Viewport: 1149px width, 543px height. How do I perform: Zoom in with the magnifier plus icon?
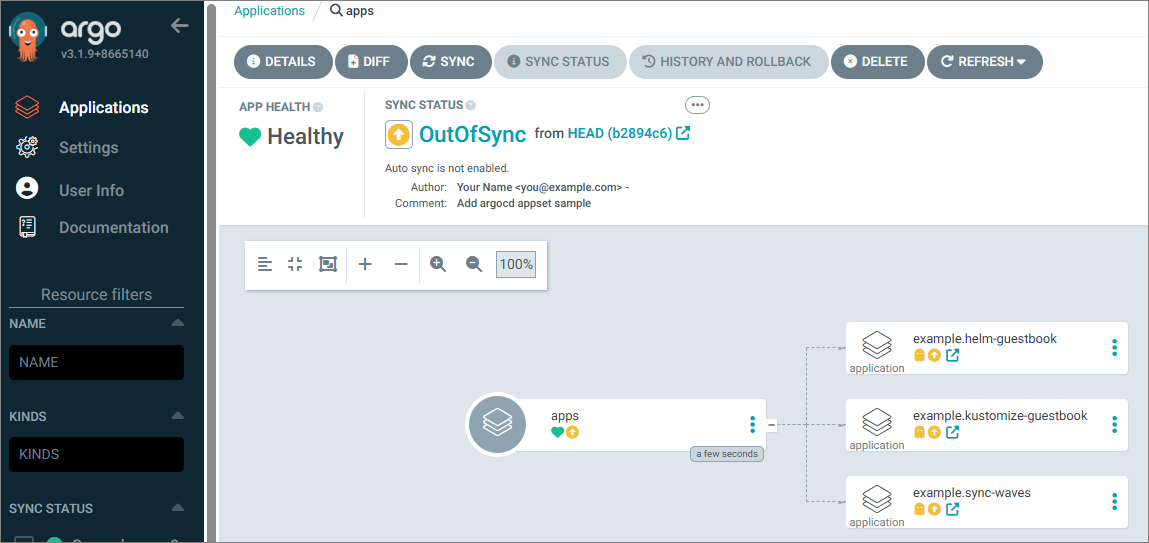click(x=438, y=265)
